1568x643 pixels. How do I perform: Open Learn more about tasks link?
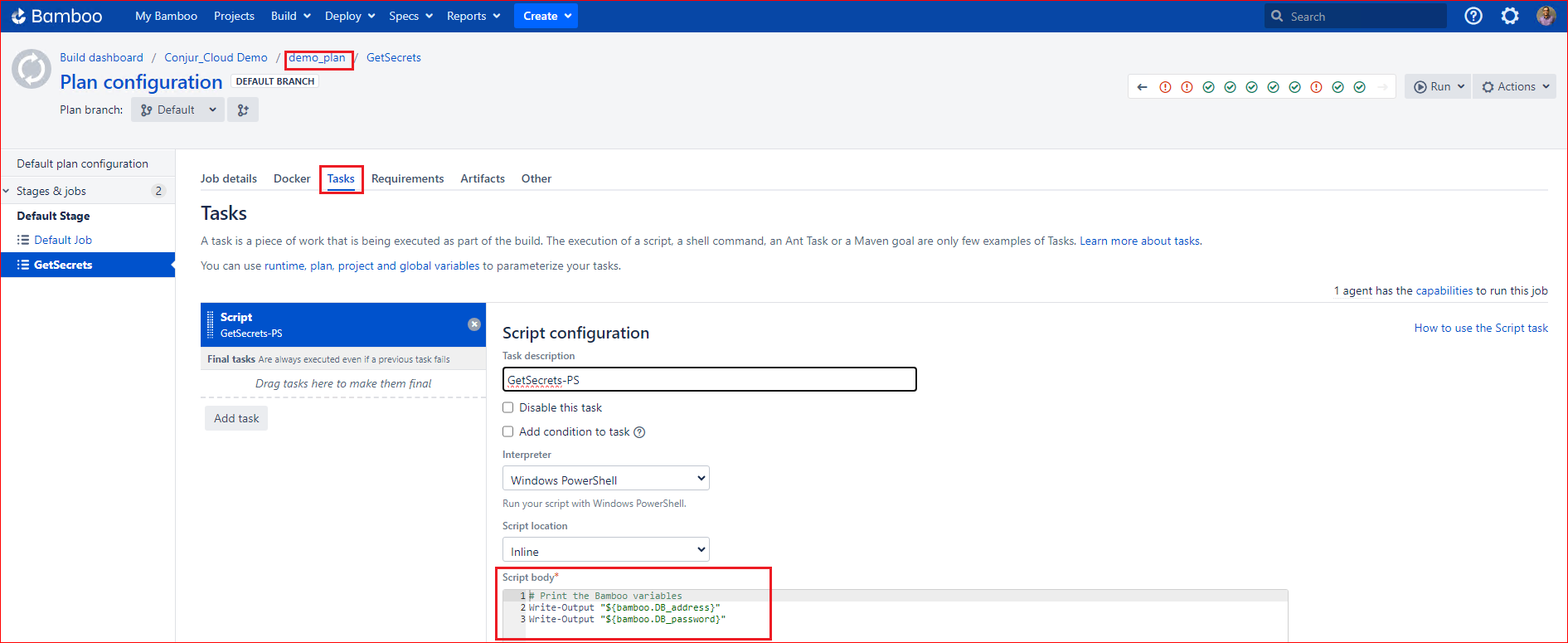tap(1139, 241)
